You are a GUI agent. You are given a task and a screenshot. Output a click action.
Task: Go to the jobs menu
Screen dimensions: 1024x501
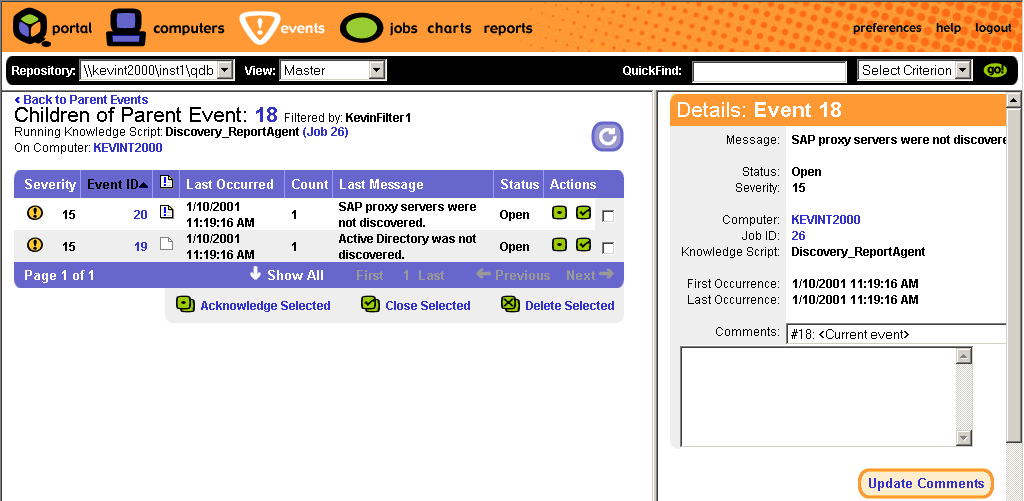404,29
